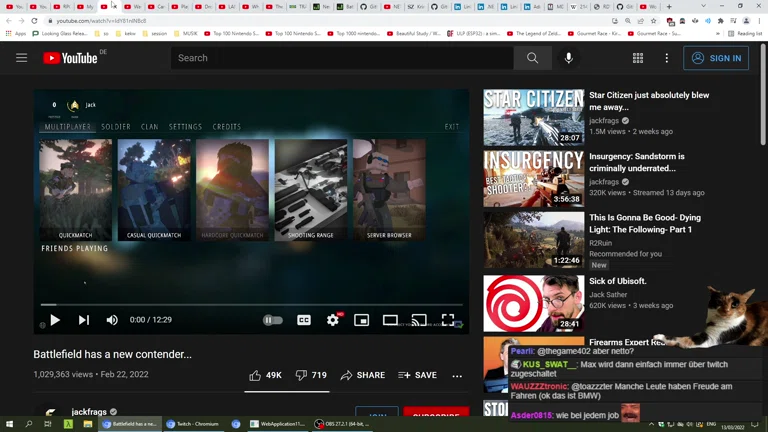
Task: Open Task View on the taskbar
Action: (48, 424)
